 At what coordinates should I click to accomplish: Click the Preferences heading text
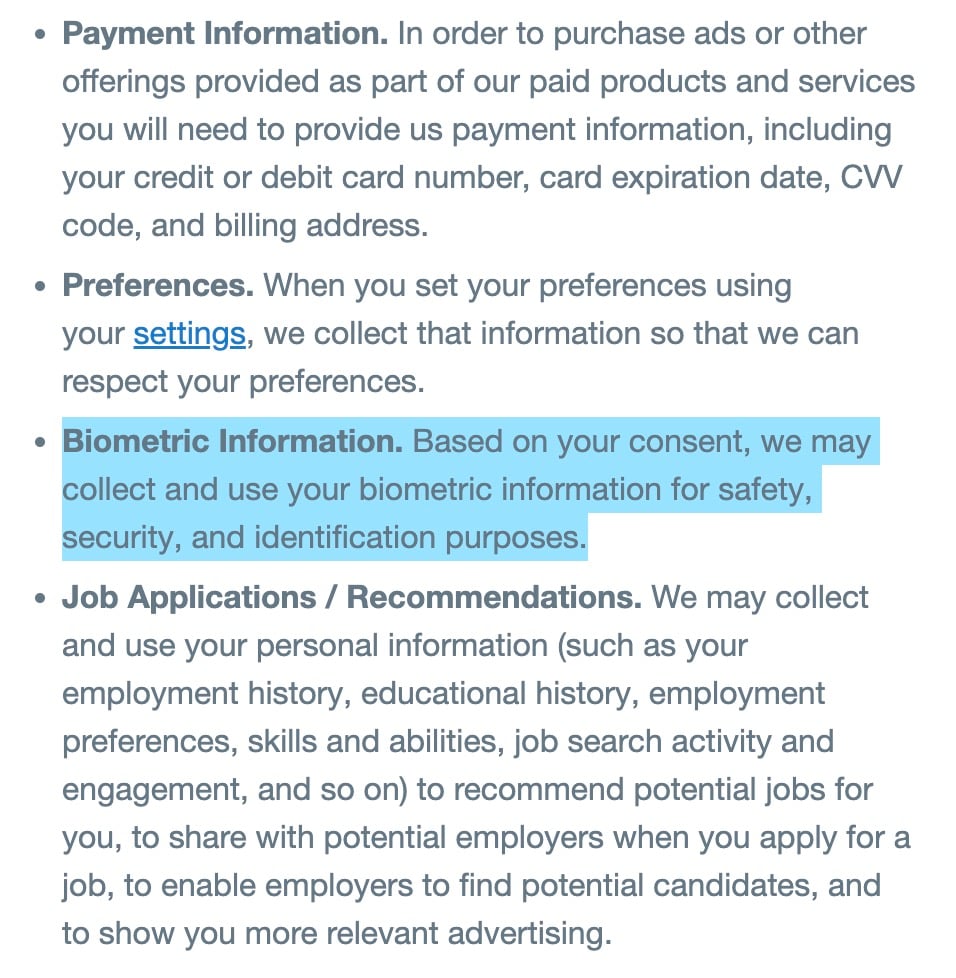pyautogui.click(x=158, y=286)
